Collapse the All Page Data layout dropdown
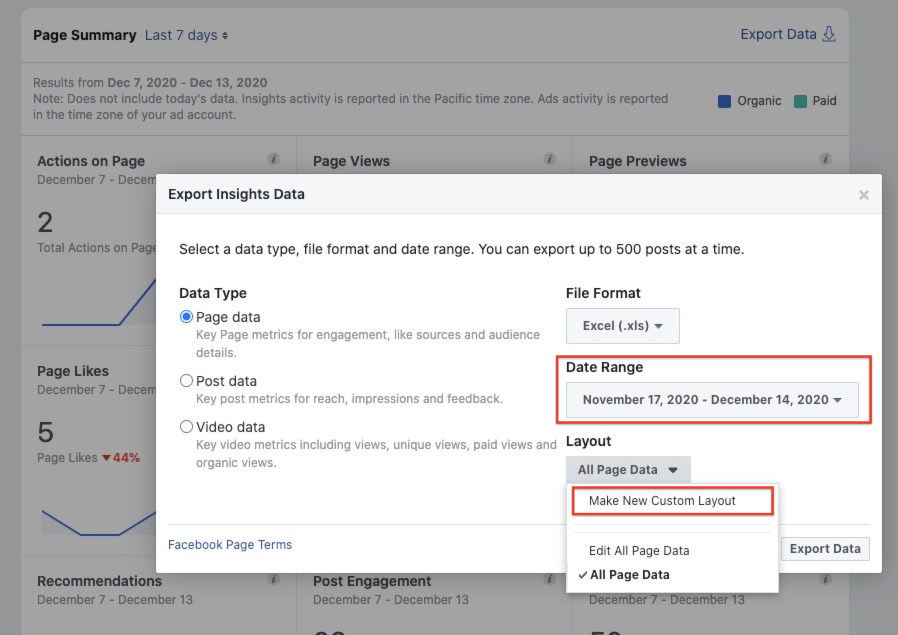 [628, 470]
